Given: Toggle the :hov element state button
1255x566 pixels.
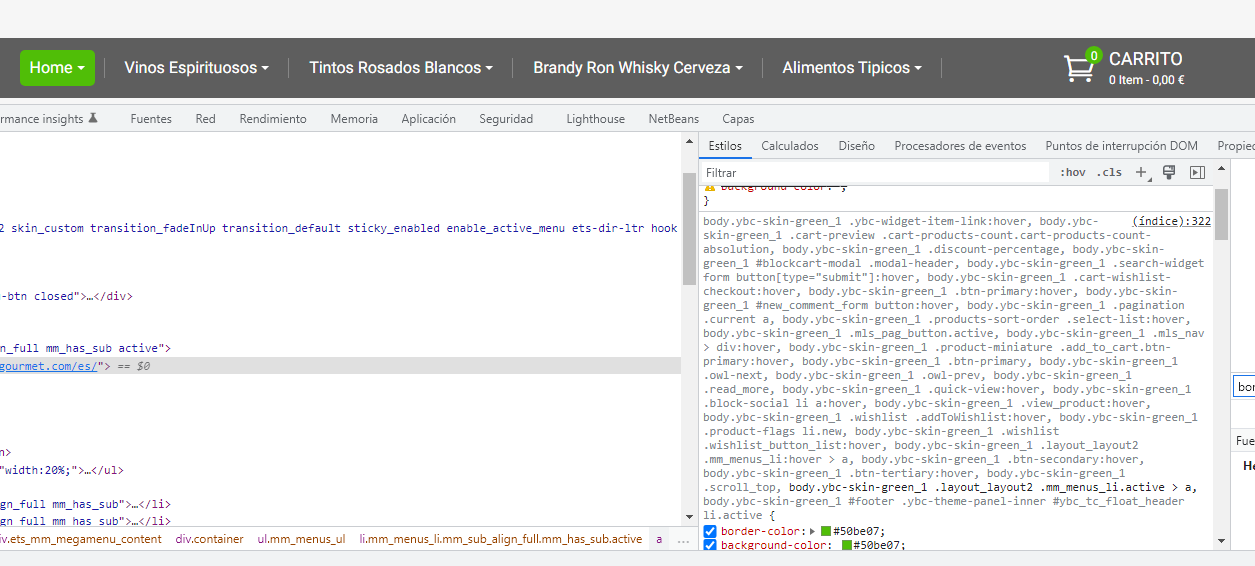Looking at the screenshot, I should pos(1072,173).
